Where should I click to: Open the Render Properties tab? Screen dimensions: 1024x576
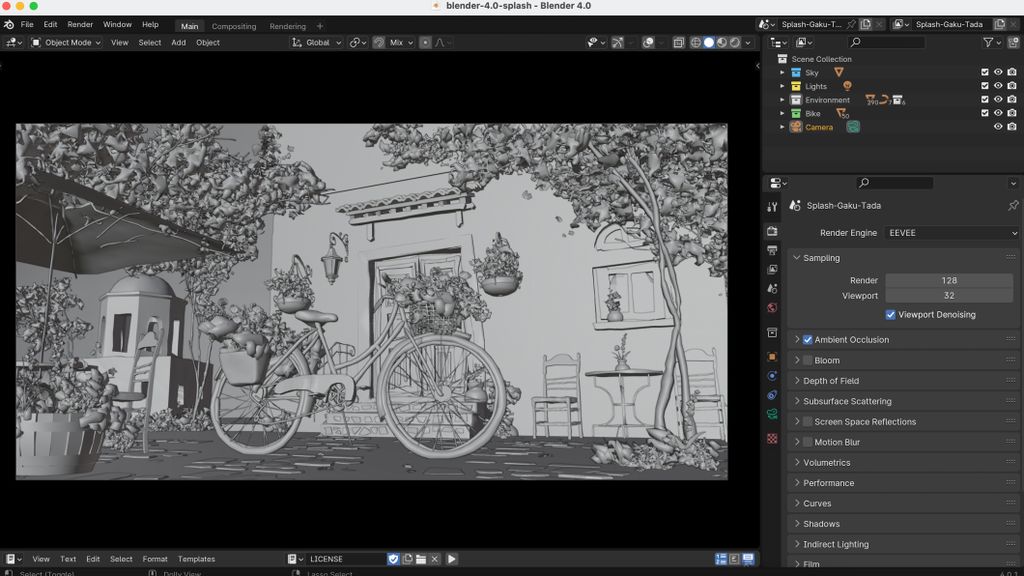click(x=770, y=232)
